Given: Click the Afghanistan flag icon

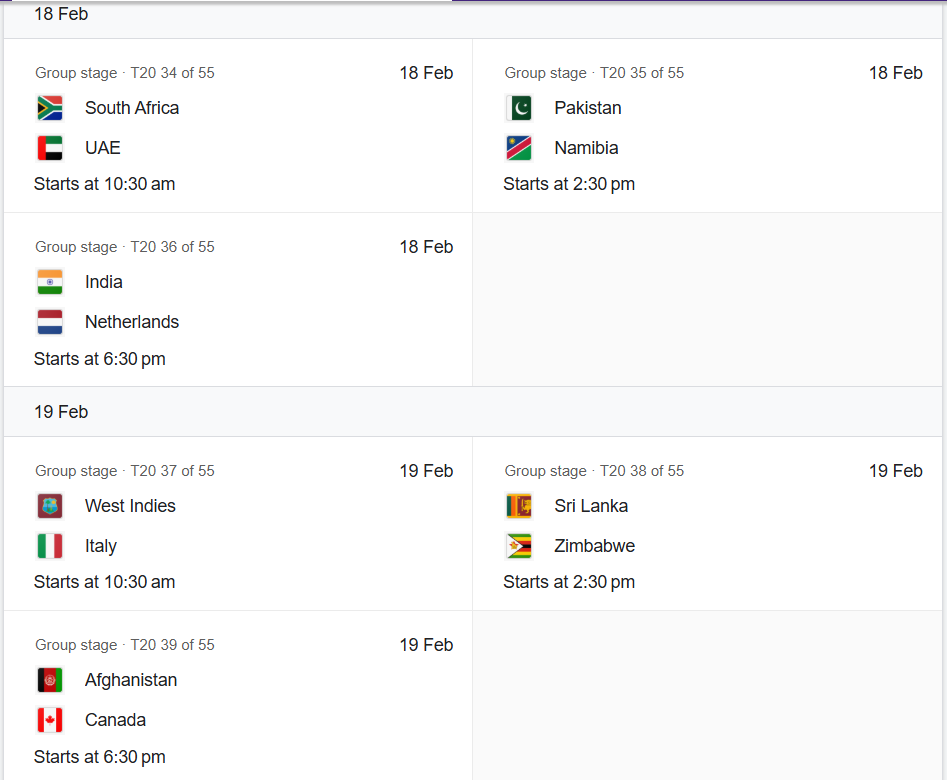Looking at the screenshot, I should (50, 680).
